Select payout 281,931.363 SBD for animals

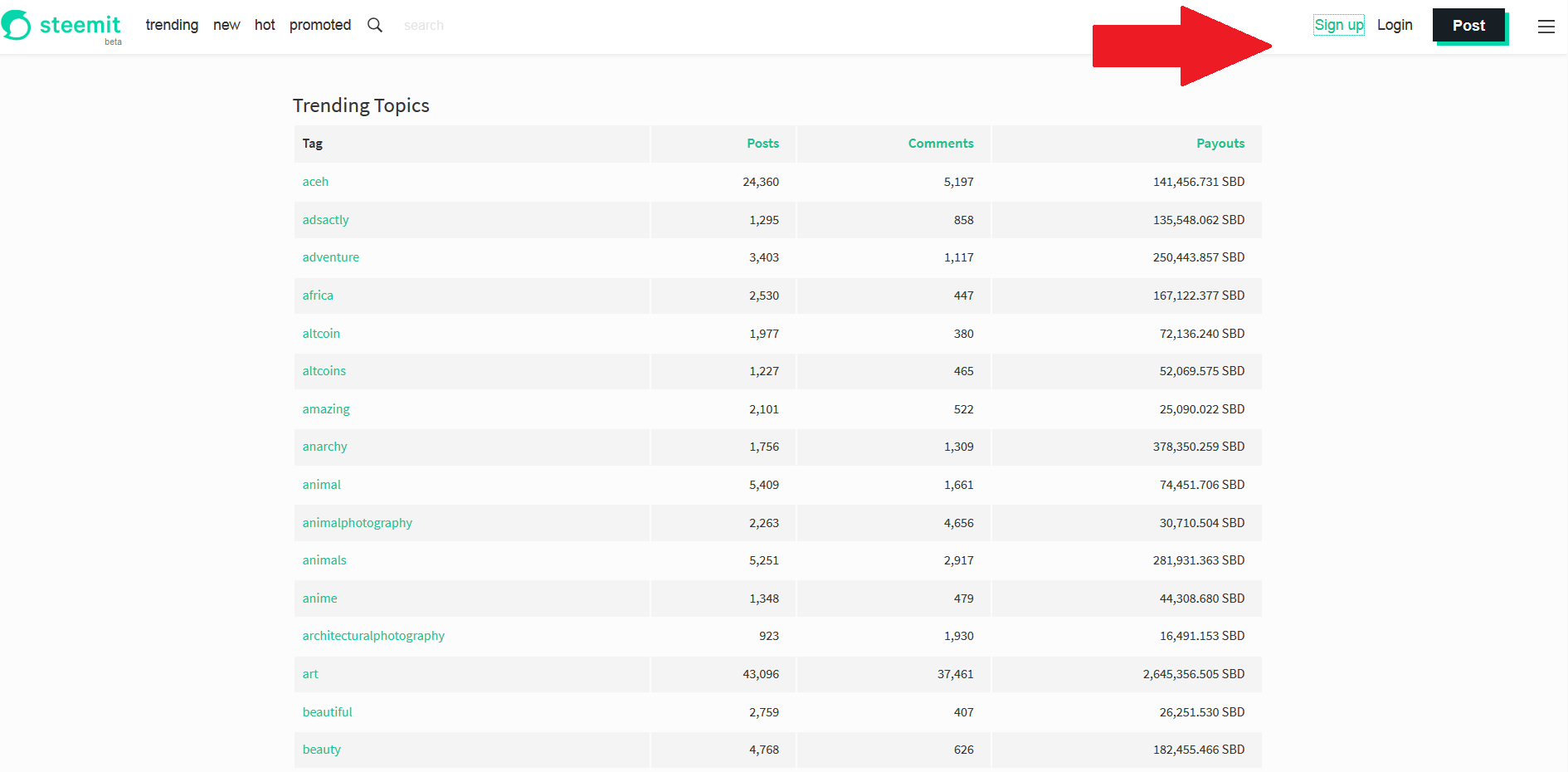click(x=1199, y=560)
